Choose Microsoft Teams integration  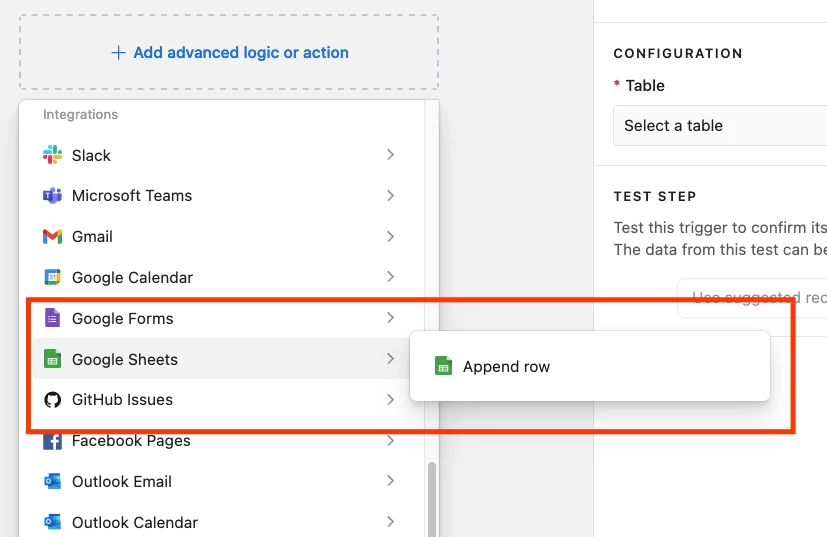[222, 196]
